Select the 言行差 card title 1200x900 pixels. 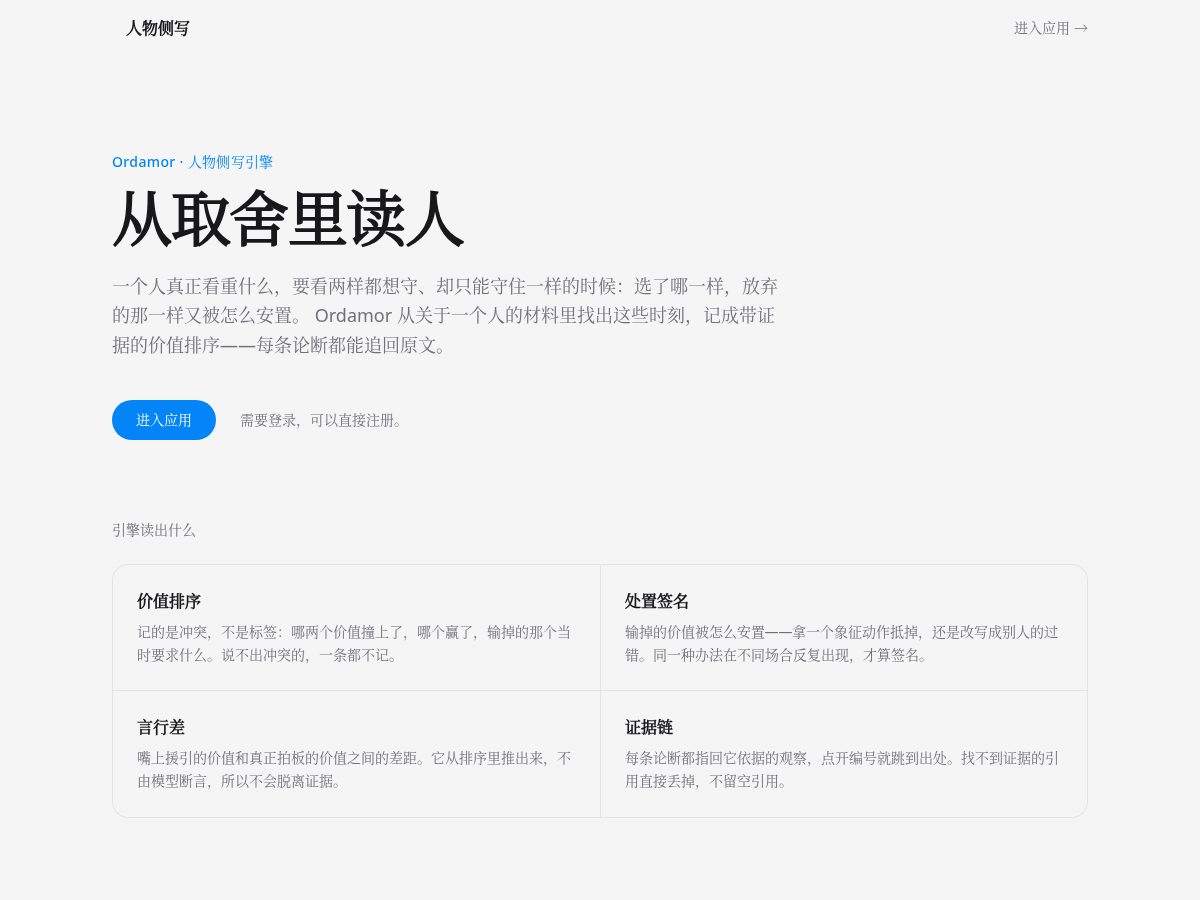tap(161, 727)
